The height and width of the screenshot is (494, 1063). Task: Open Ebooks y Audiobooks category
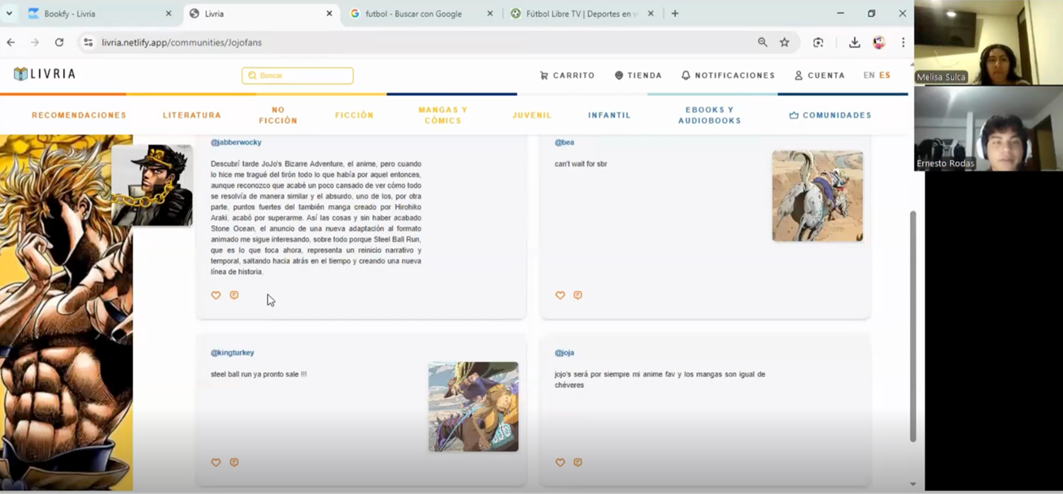pos(709,115)
